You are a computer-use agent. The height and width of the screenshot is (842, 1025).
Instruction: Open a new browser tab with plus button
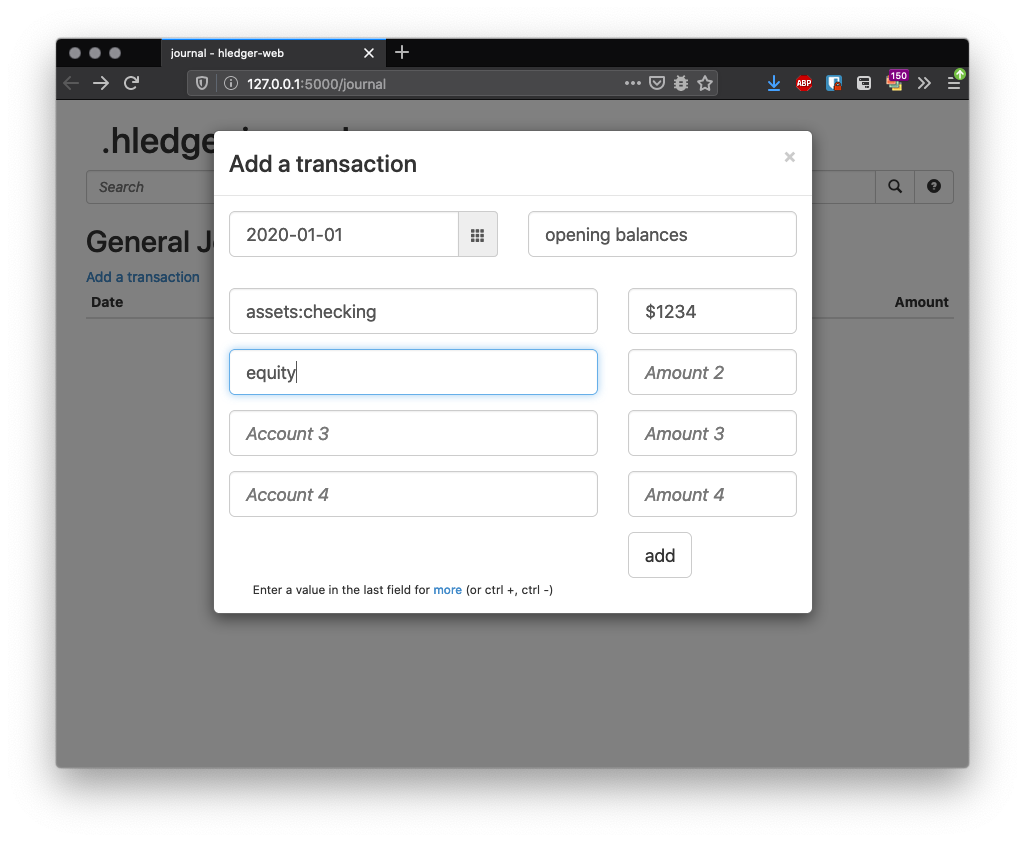(x=401, y=53)
